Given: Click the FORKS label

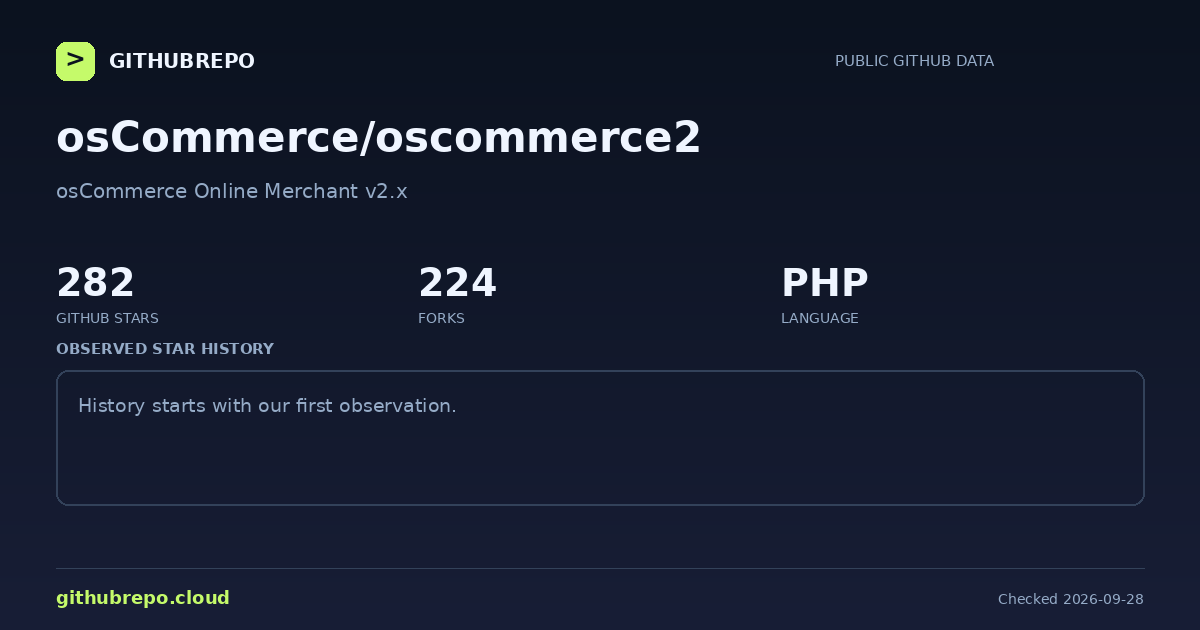Looking at the screenshot, I should pyautogui.click(x=441, y=318).
